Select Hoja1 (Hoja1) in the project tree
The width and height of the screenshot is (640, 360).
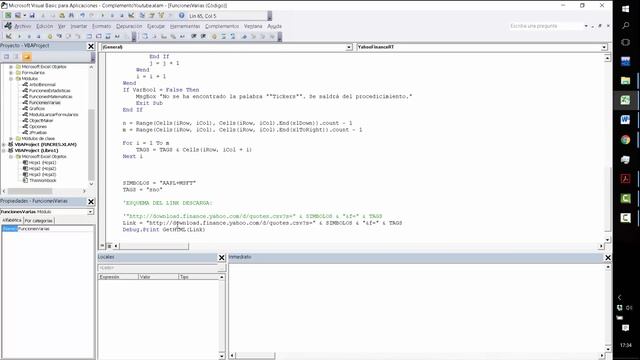click(x=42, y=162)
